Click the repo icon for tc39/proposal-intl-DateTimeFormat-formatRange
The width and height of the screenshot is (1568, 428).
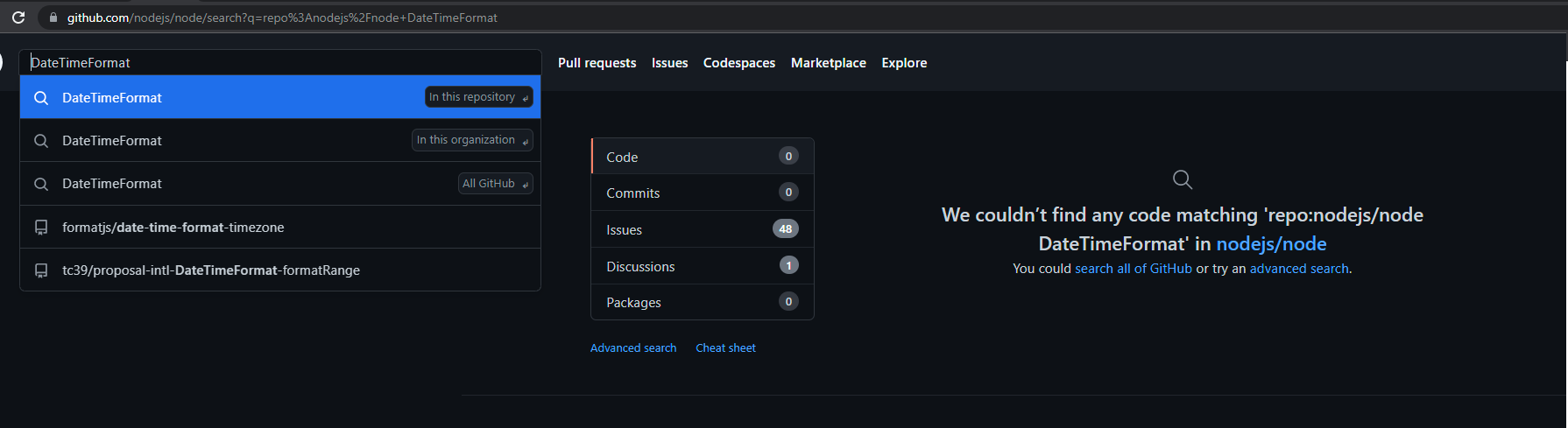click(x=41, y=270)
